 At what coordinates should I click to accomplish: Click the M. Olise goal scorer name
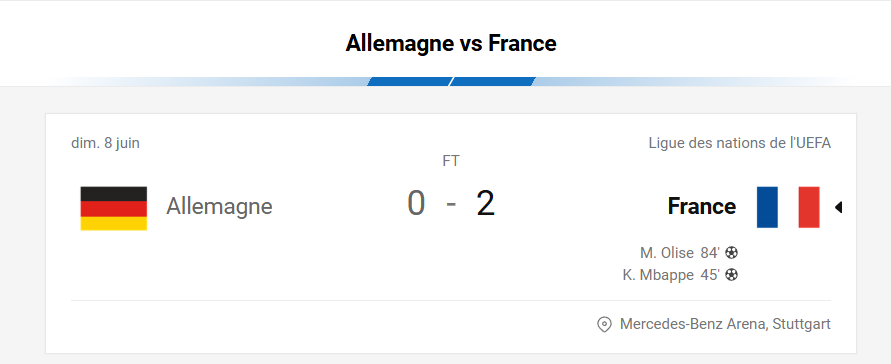tap(667, 253)
